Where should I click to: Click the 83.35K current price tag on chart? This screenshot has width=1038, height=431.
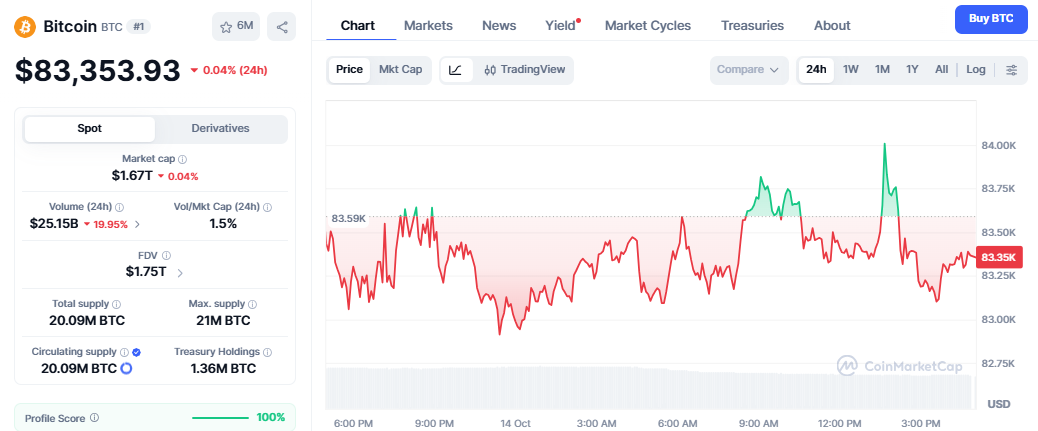pyautogui.click(x=1000, y=257)
